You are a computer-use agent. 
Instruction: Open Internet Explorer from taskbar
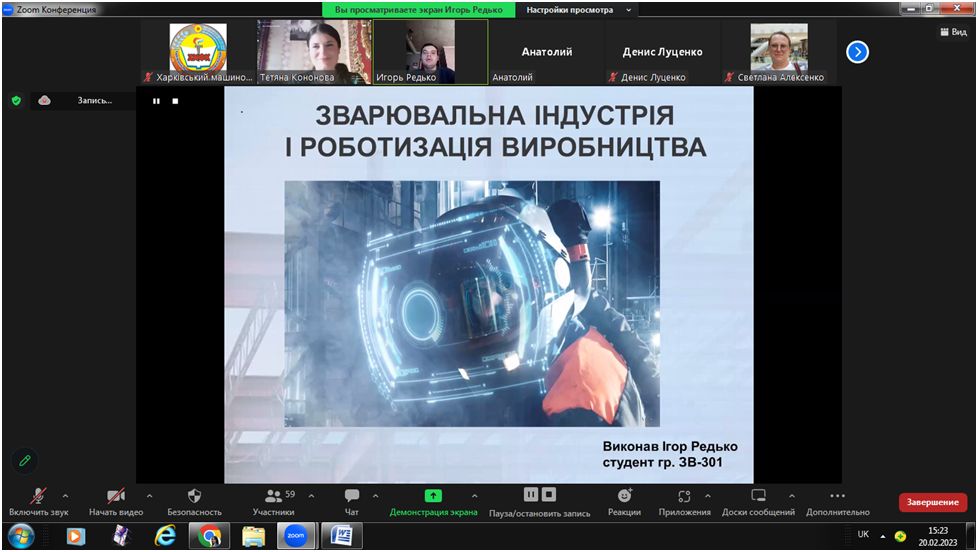pyautogui.click(x=165, y=536)
